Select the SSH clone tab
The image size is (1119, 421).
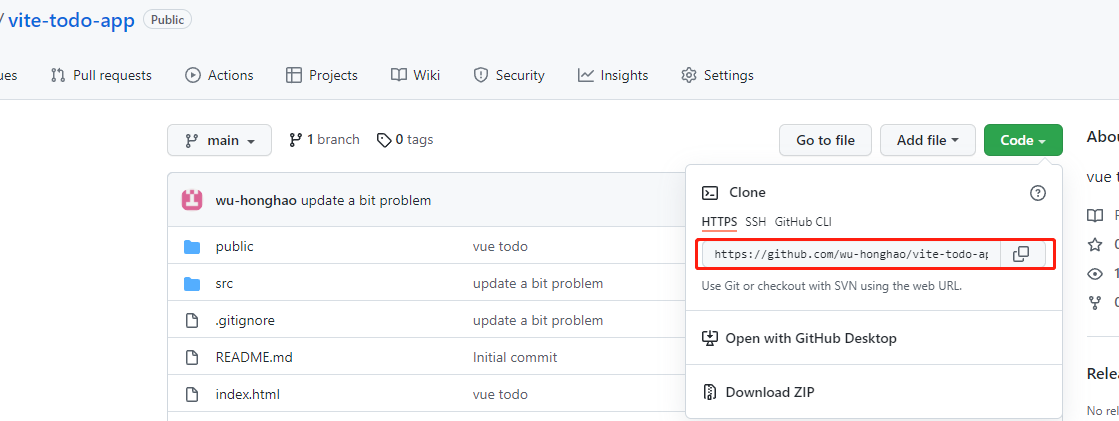756,222
